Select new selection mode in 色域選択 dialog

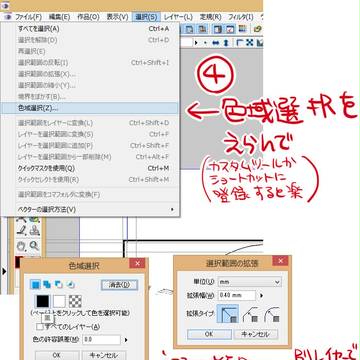35,284
